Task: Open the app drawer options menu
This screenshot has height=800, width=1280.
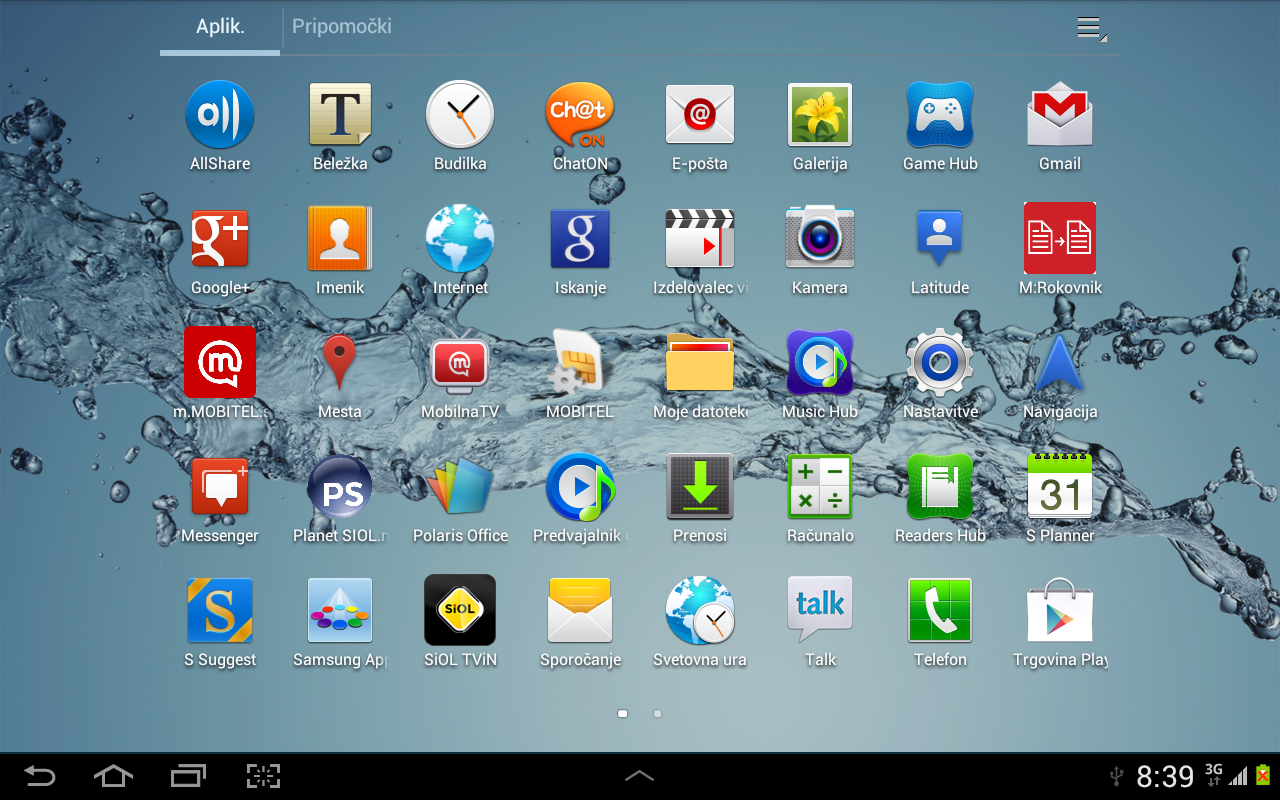Action: click(1091, 28)
